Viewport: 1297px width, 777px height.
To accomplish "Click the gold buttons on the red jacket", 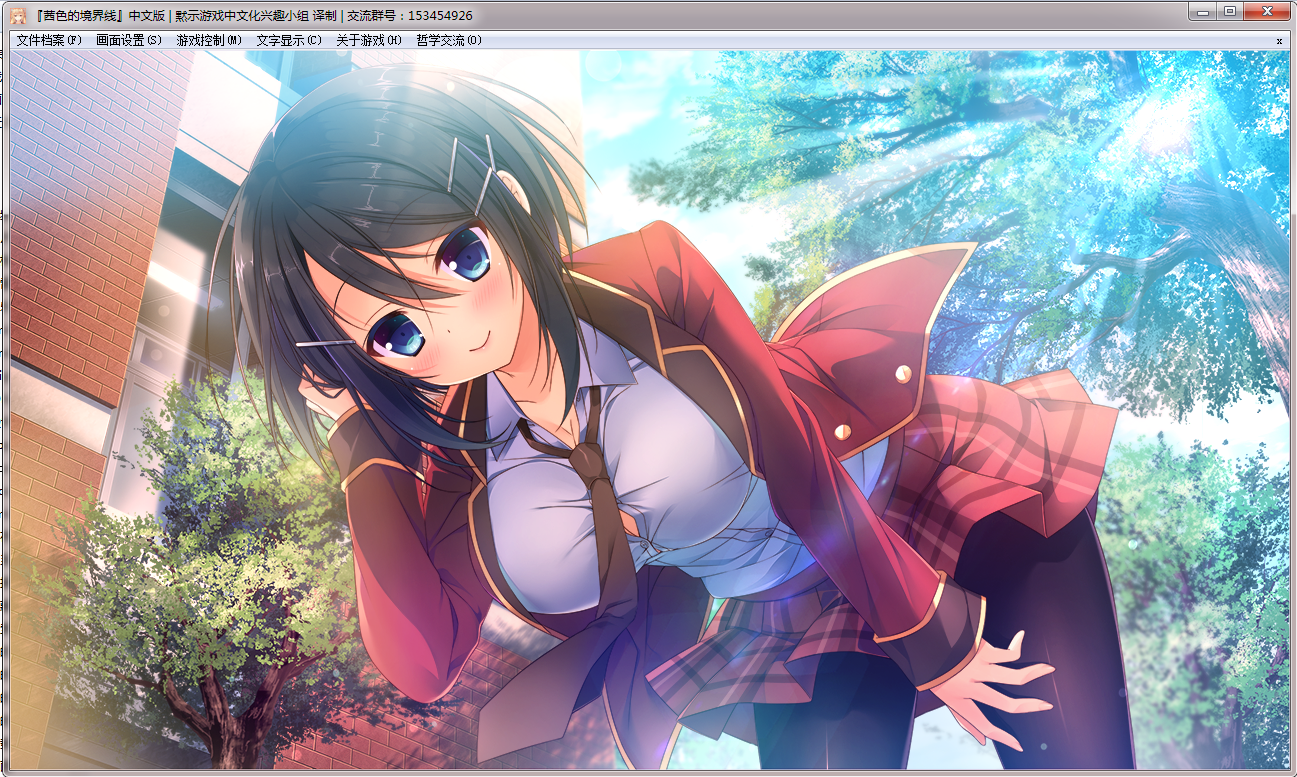I will pyautogui.click(x=903, y=374).
